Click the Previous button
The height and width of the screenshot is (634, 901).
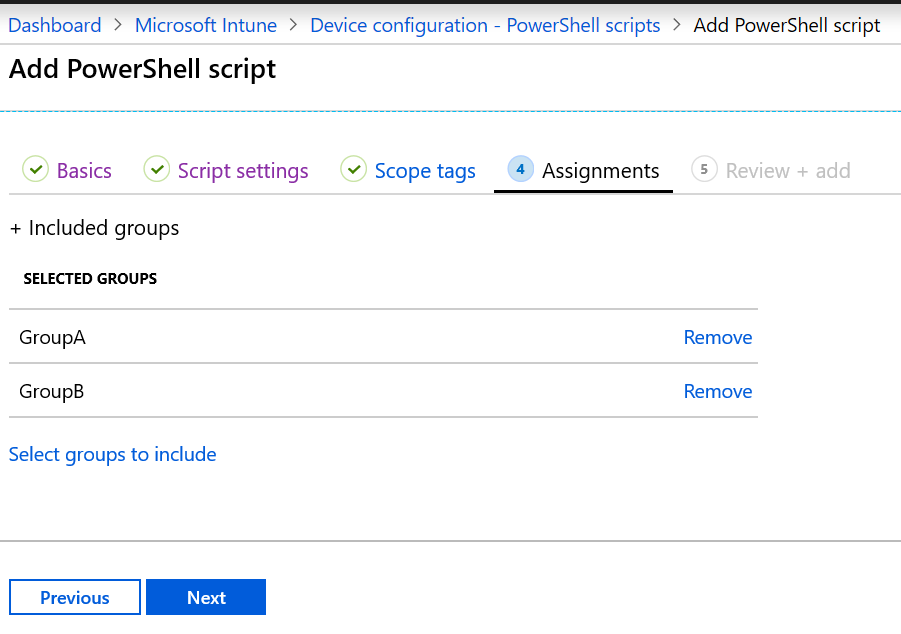[x=74, y=597]
